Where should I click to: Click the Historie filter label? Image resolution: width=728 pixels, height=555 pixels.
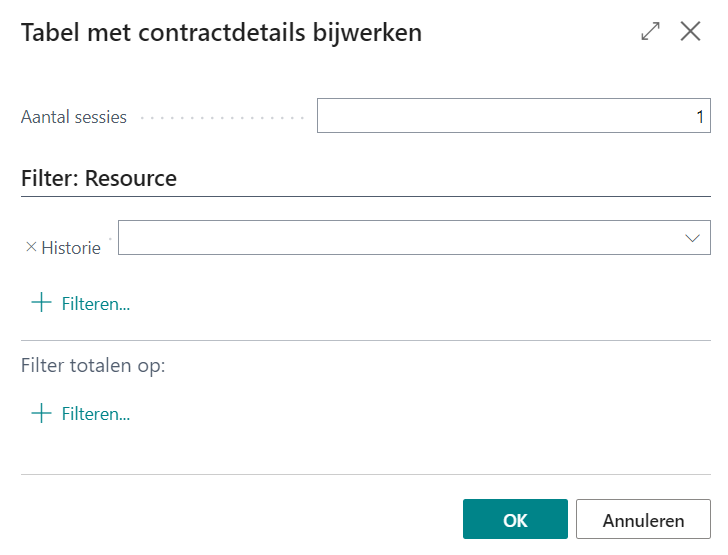(71, 248)
